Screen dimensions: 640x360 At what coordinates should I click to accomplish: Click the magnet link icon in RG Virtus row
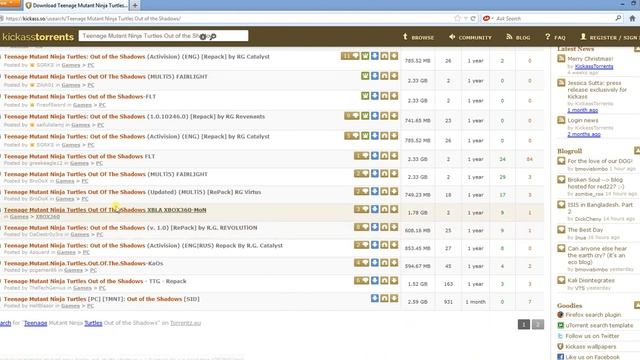[384, 191]
